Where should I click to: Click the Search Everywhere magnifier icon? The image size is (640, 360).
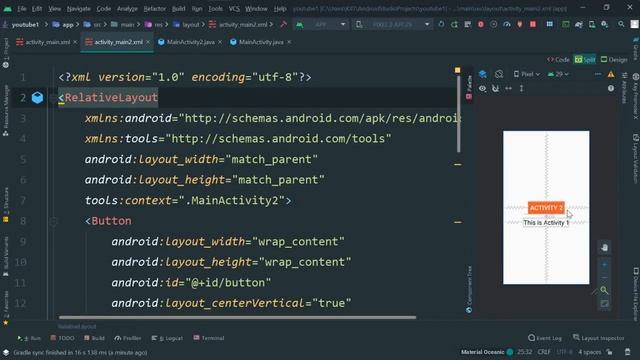pyautogui.click(x=621, y=24)
